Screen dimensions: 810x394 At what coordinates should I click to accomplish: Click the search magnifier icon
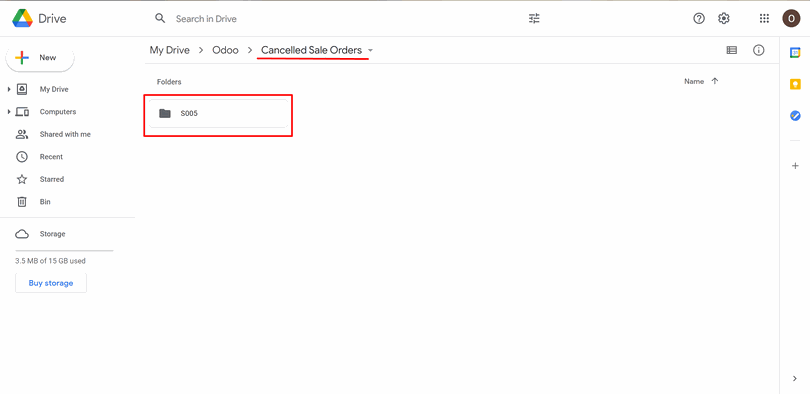161,19
